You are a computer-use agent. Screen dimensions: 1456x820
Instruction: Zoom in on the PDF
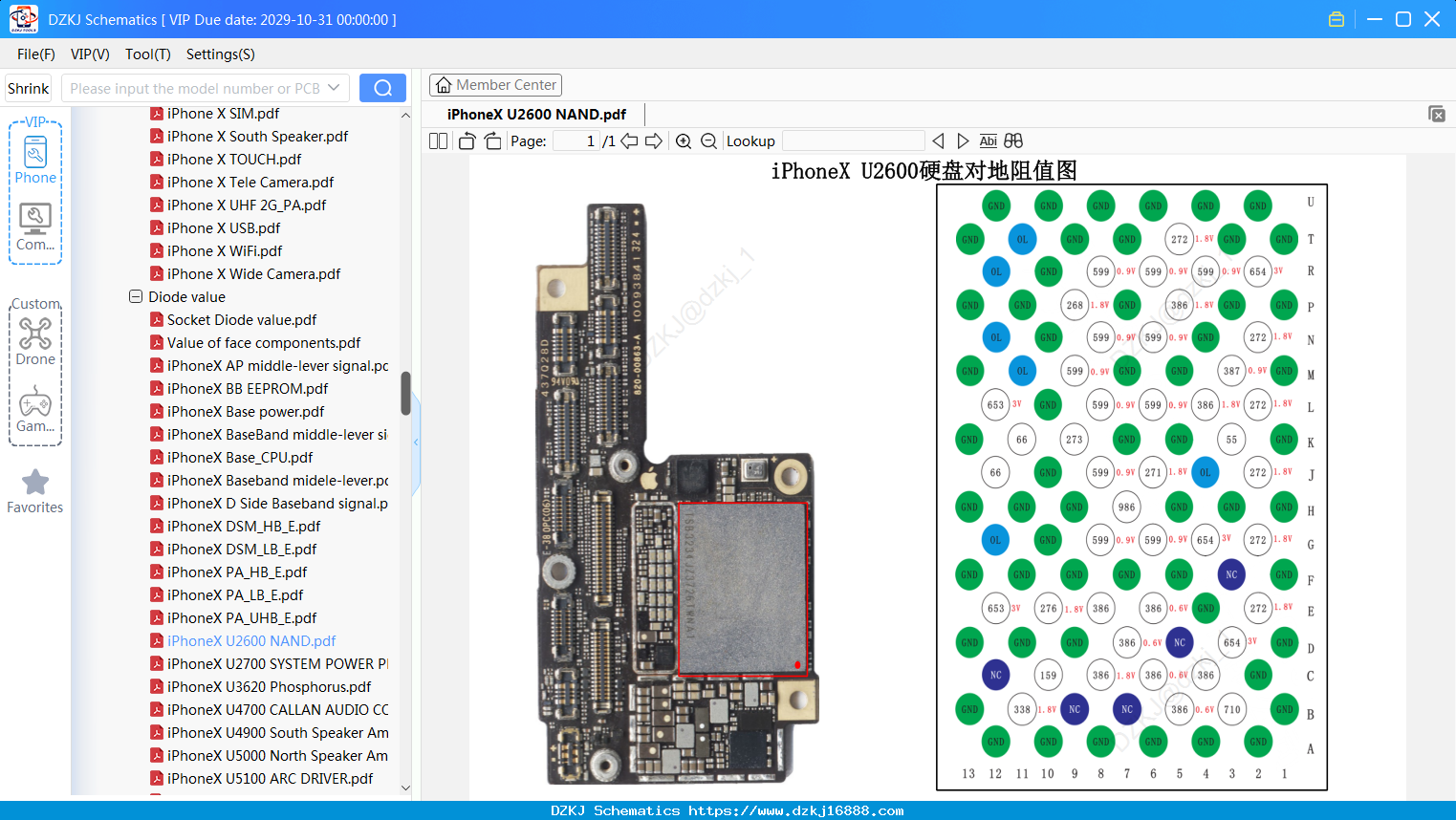coord(684,141)
